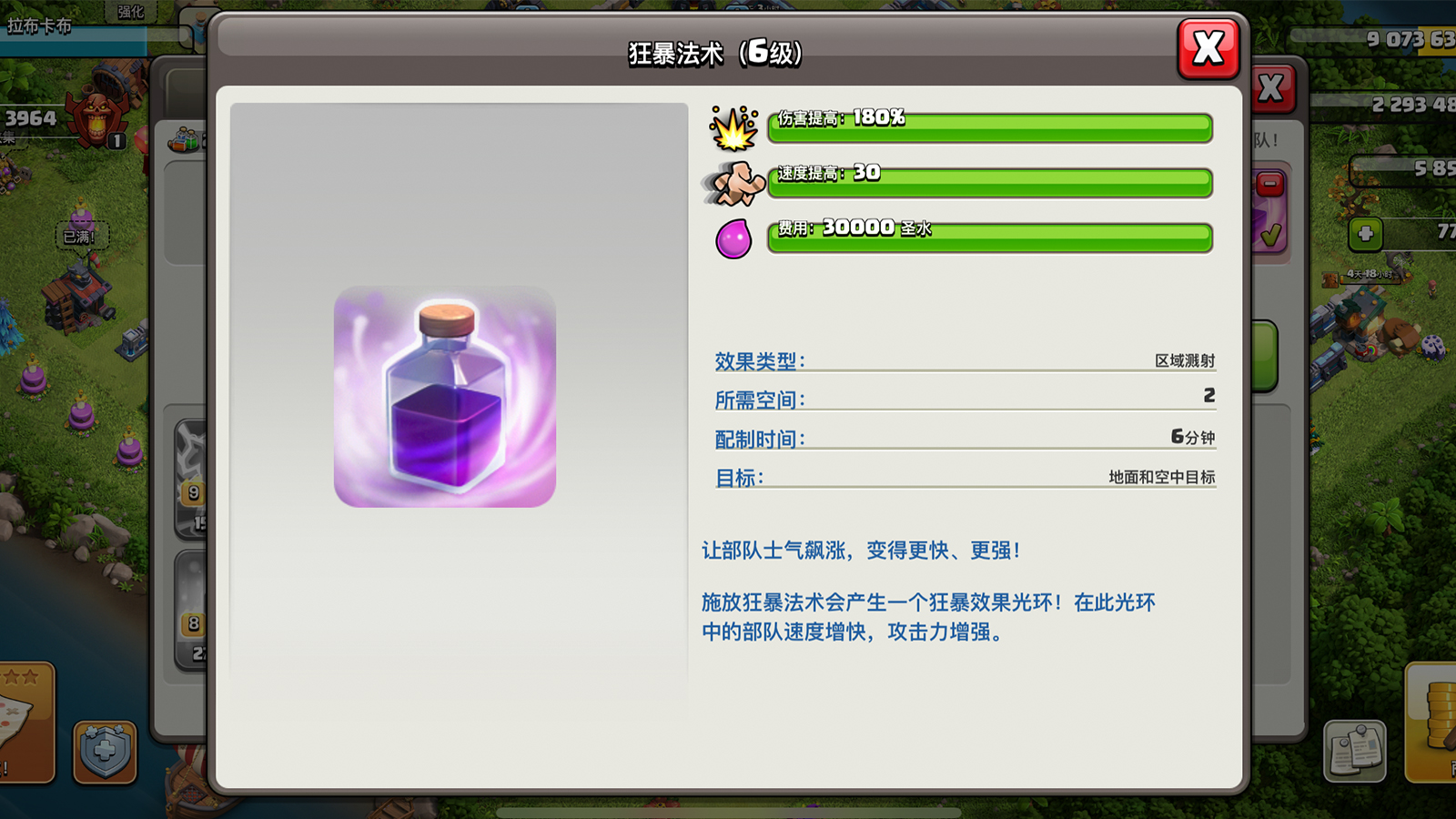
Task: Click the speed increase muscle arm icon
Action: tap(733, 183)
